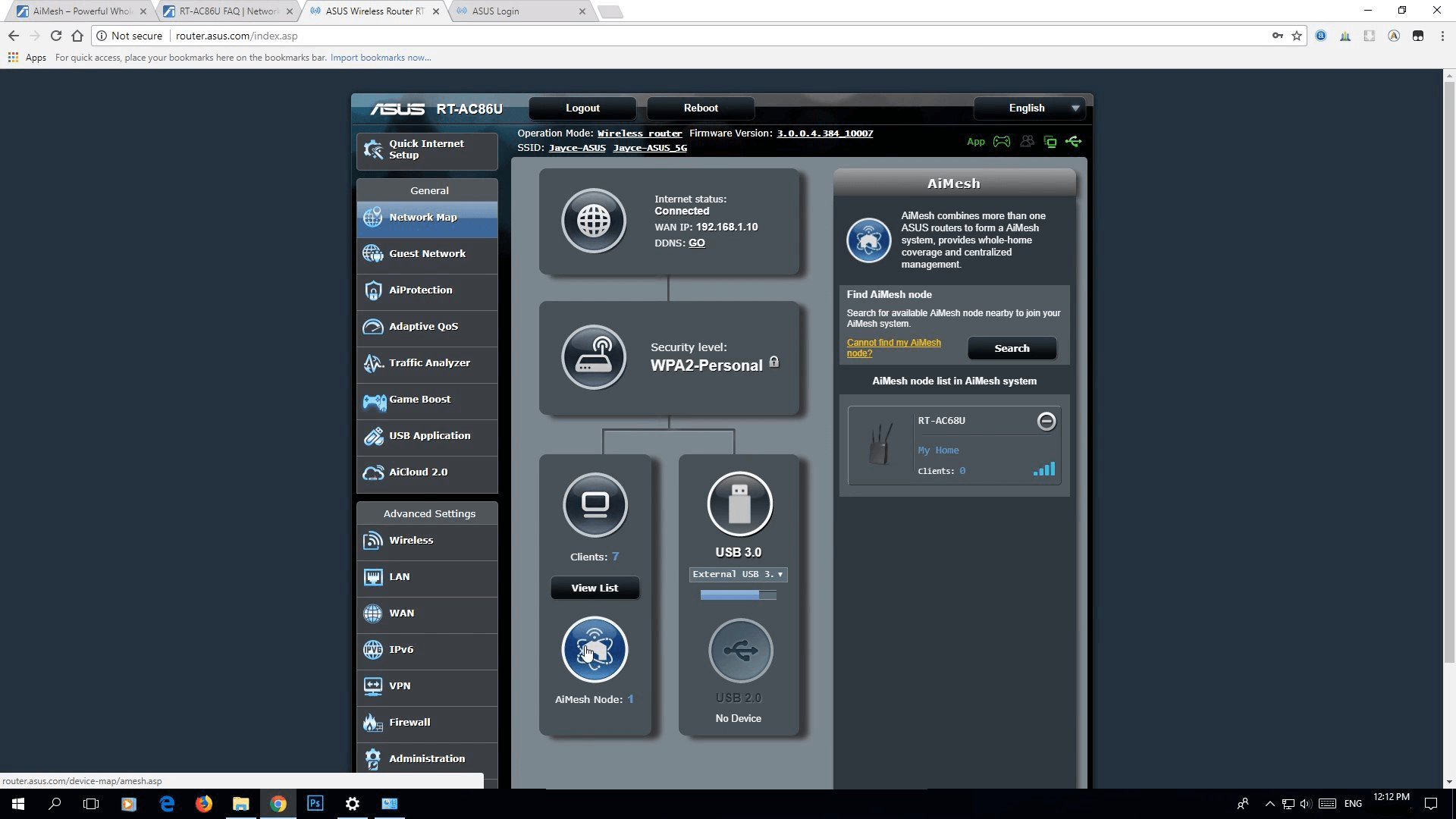Expand the External USB 3 dropdown
The width and height of the screenshot is (1456, 819).
coord(738,575)
